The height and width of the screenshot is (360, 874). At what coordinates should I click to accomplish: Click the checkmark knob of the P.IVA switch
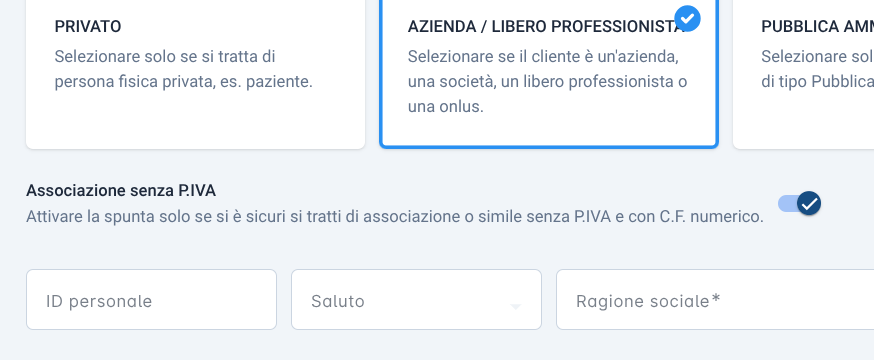(x=809, y=203)
